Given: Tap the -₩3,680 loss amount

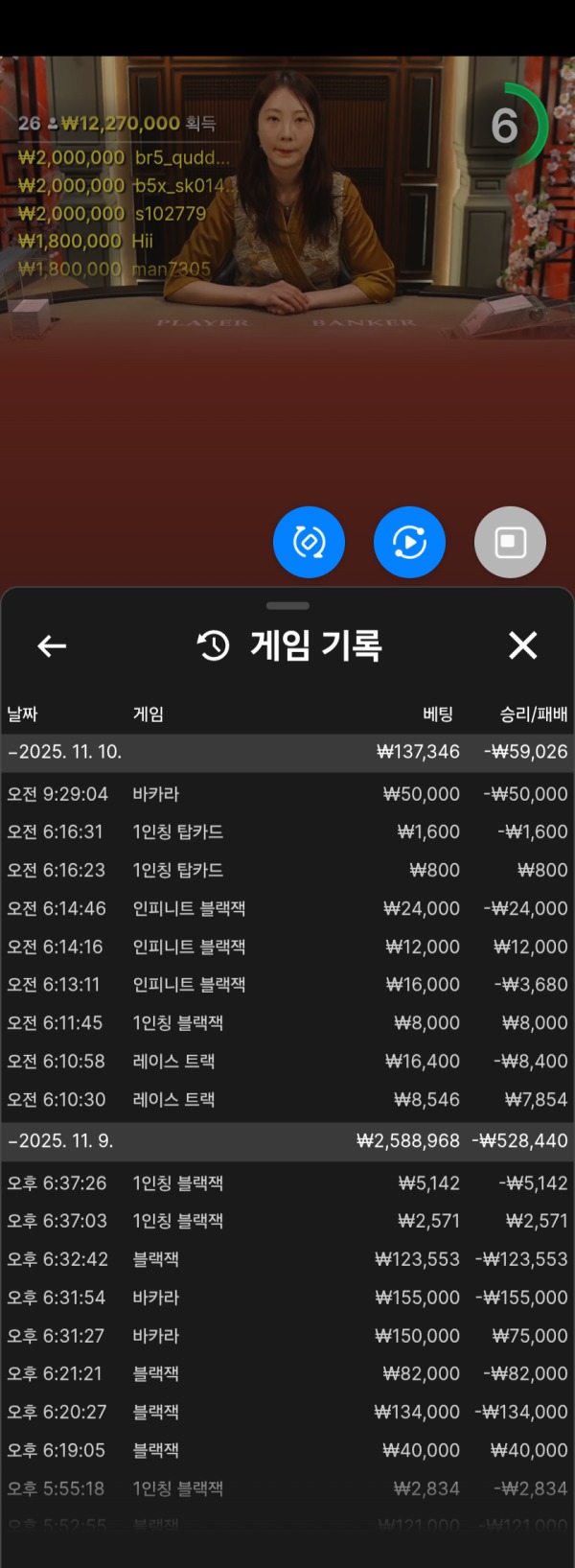Looking at the screenshot, I should [530, 985].
